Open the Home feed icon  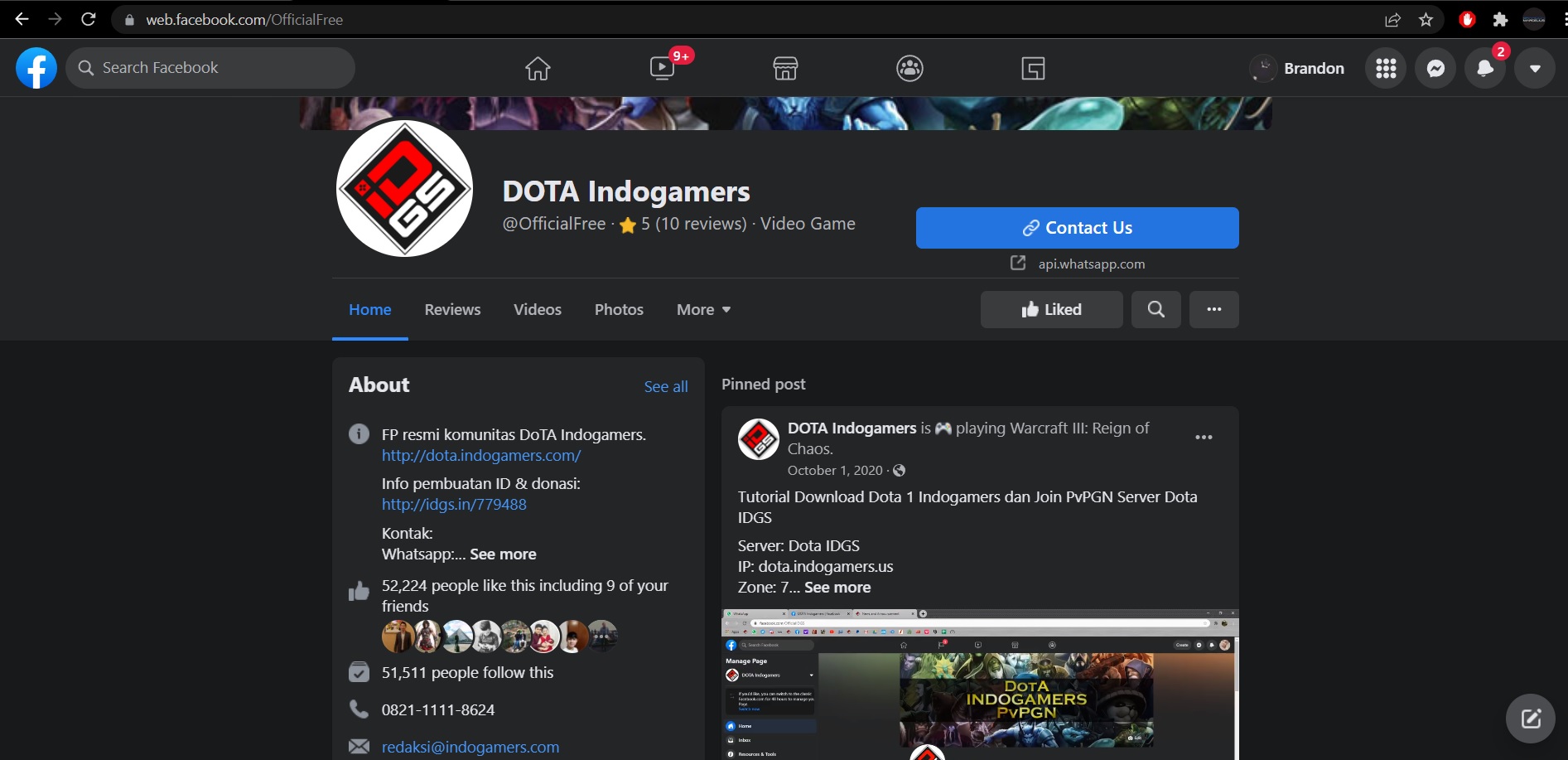538,68
